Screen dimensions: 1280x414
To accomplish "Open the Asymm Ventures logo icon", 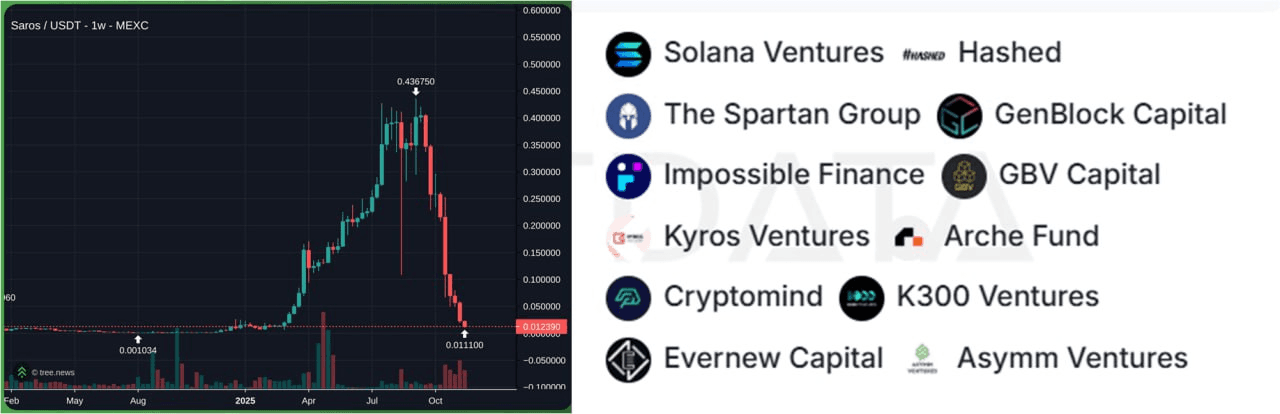I will 923,359.
